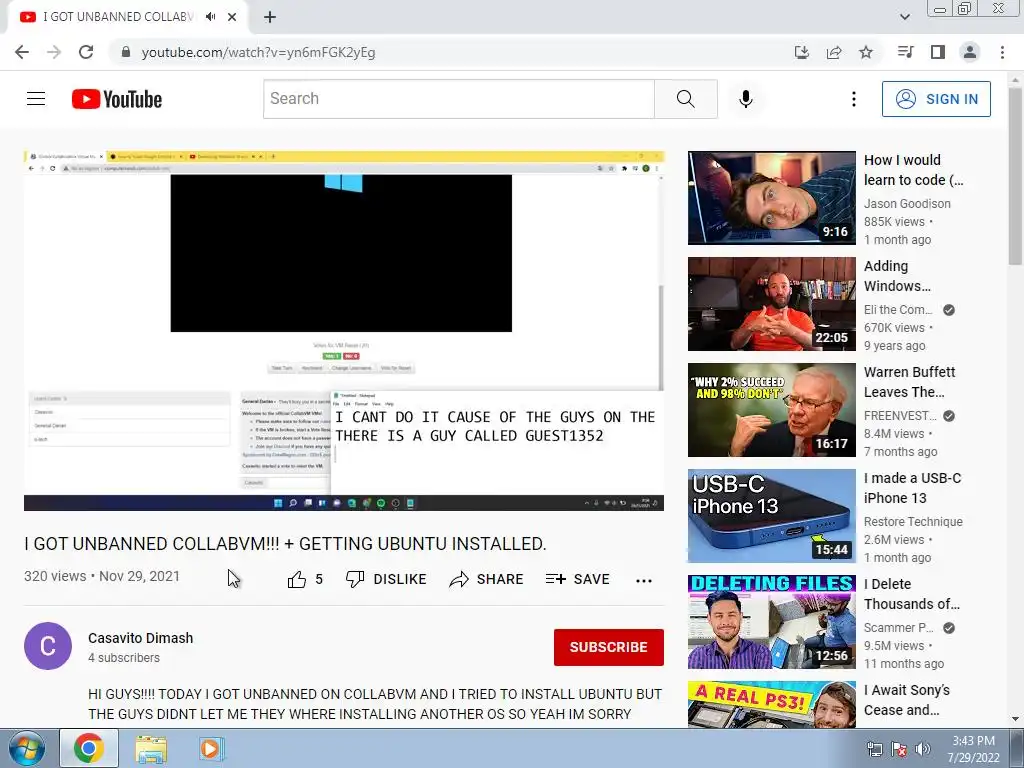Click channel name Restore Technique
The width and height of the screenshot is (1024, 768).
click(913, 522)
